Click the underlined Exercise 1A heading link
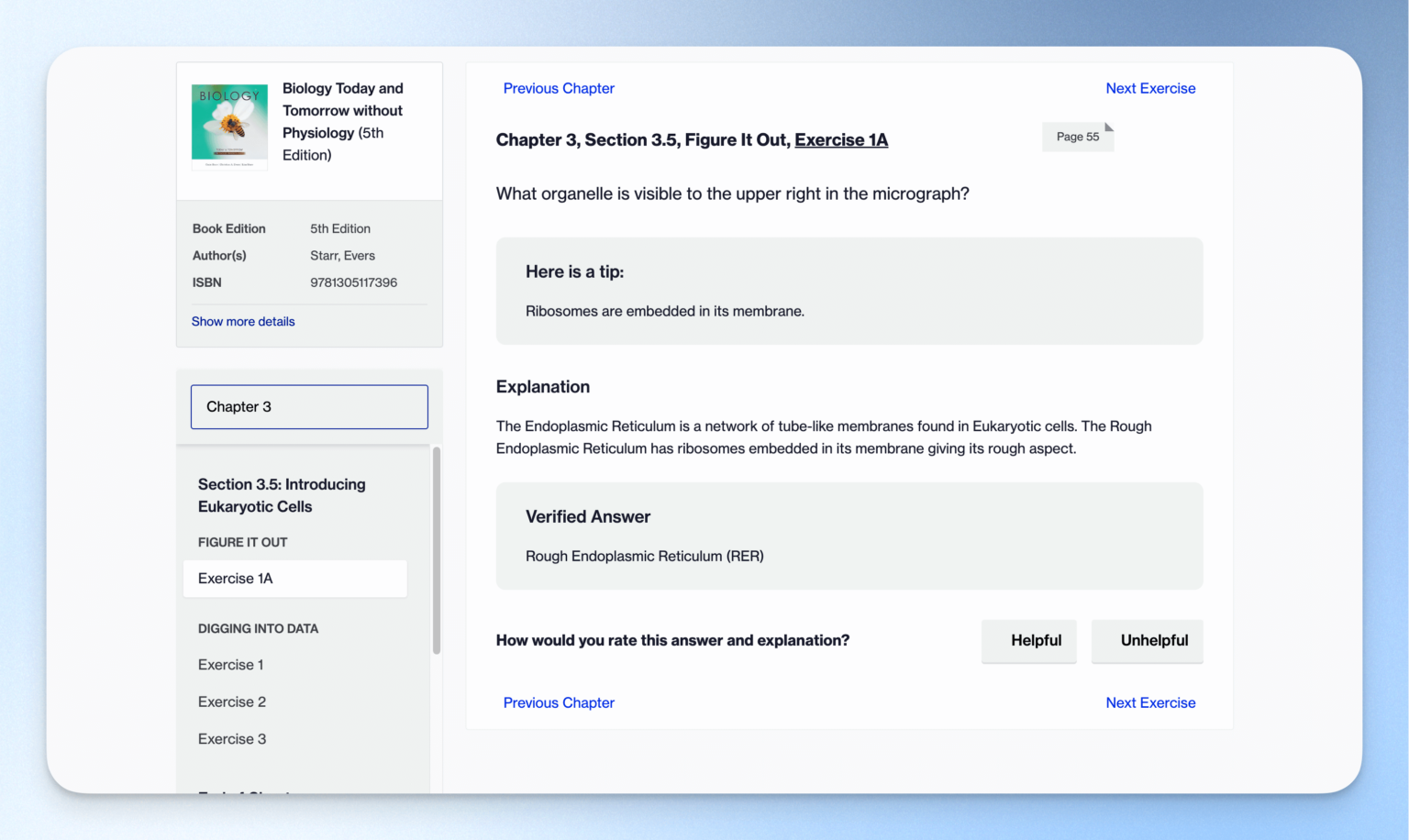 pyautogui.click(x=841, y=140)
